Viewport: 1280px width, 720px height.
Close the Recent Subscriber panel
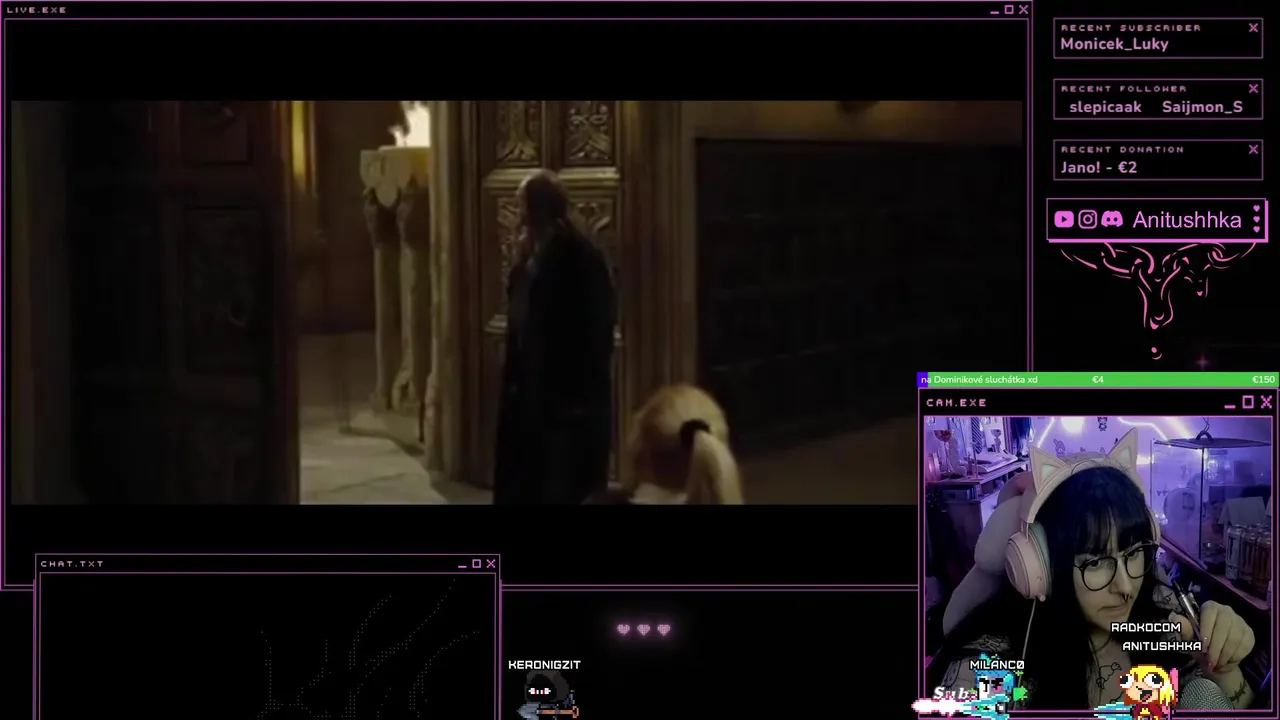pyautogui.click(x=1253, y=28)
